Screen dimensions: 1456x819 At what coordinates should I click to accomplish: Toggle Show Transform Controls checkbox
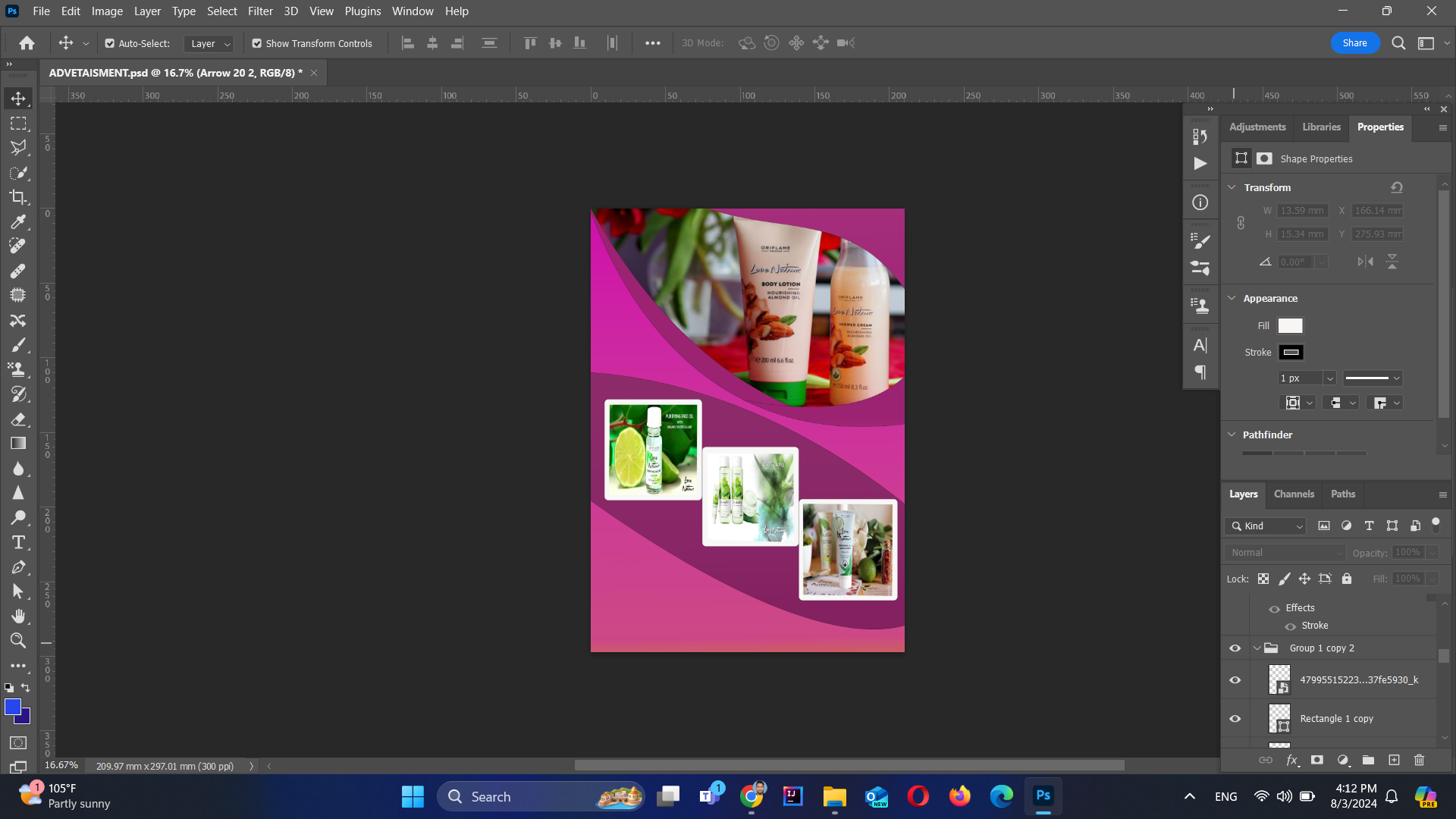point(257,44)
